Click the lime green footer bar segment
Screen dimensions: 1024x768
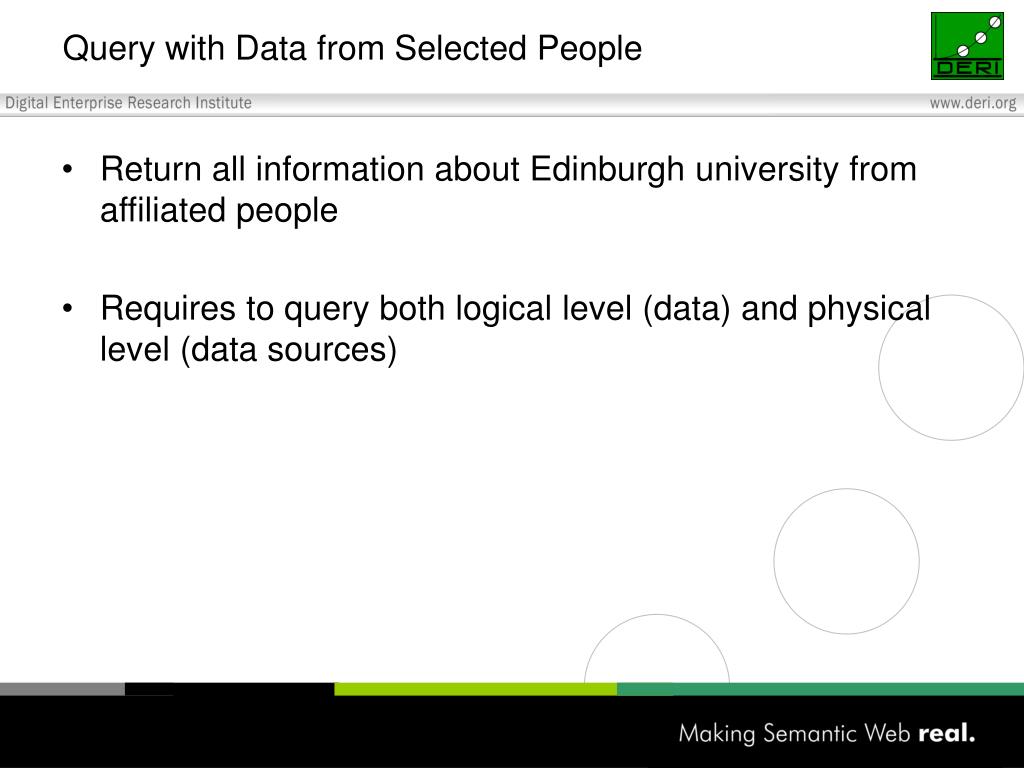[x=475, y=689]
